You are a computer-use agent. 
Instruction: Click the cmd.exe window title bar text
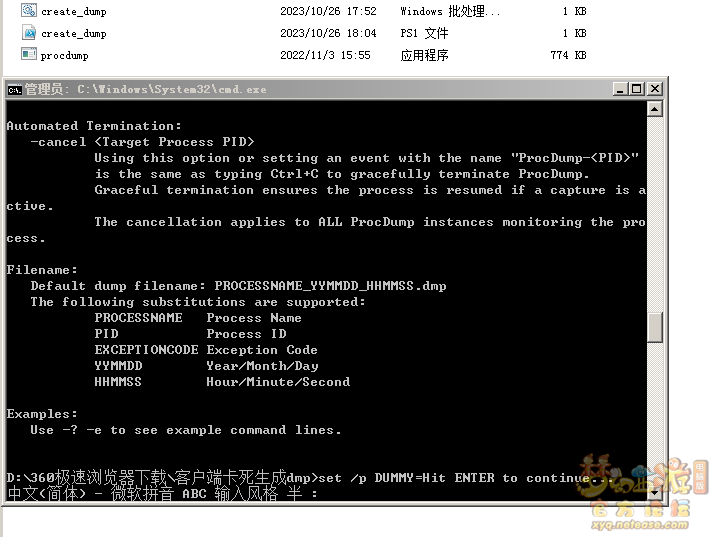point(146,89)
